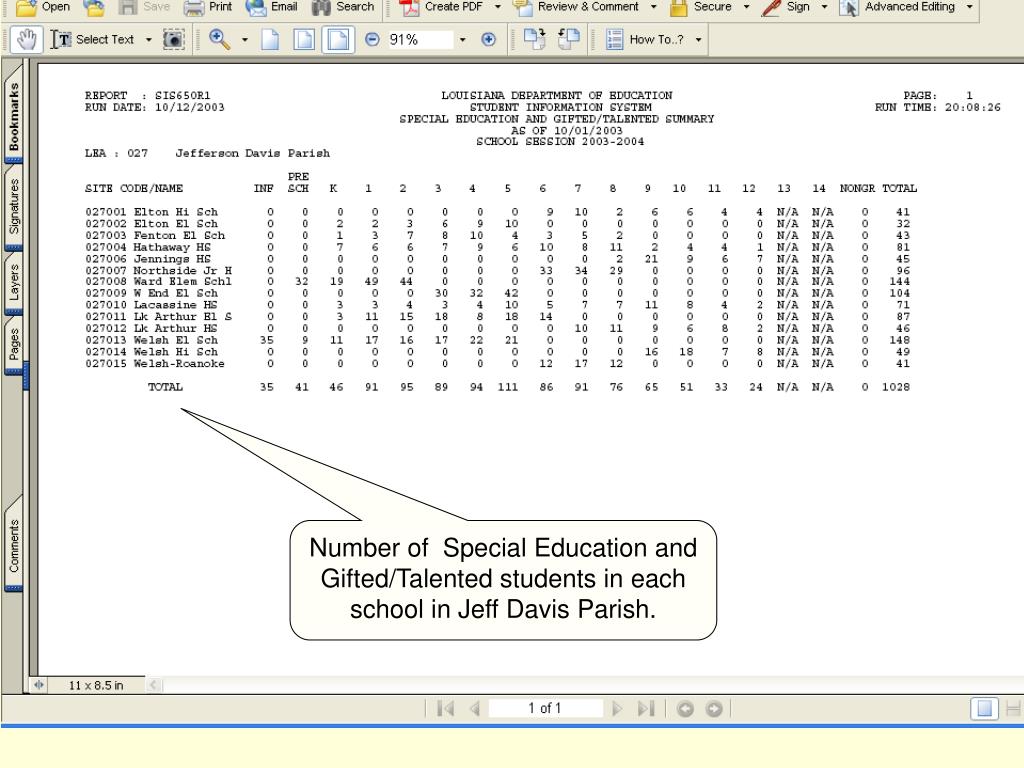Click row 027008 Ward Elem Schl
The image size is (1024, 768).
[497, 281]
